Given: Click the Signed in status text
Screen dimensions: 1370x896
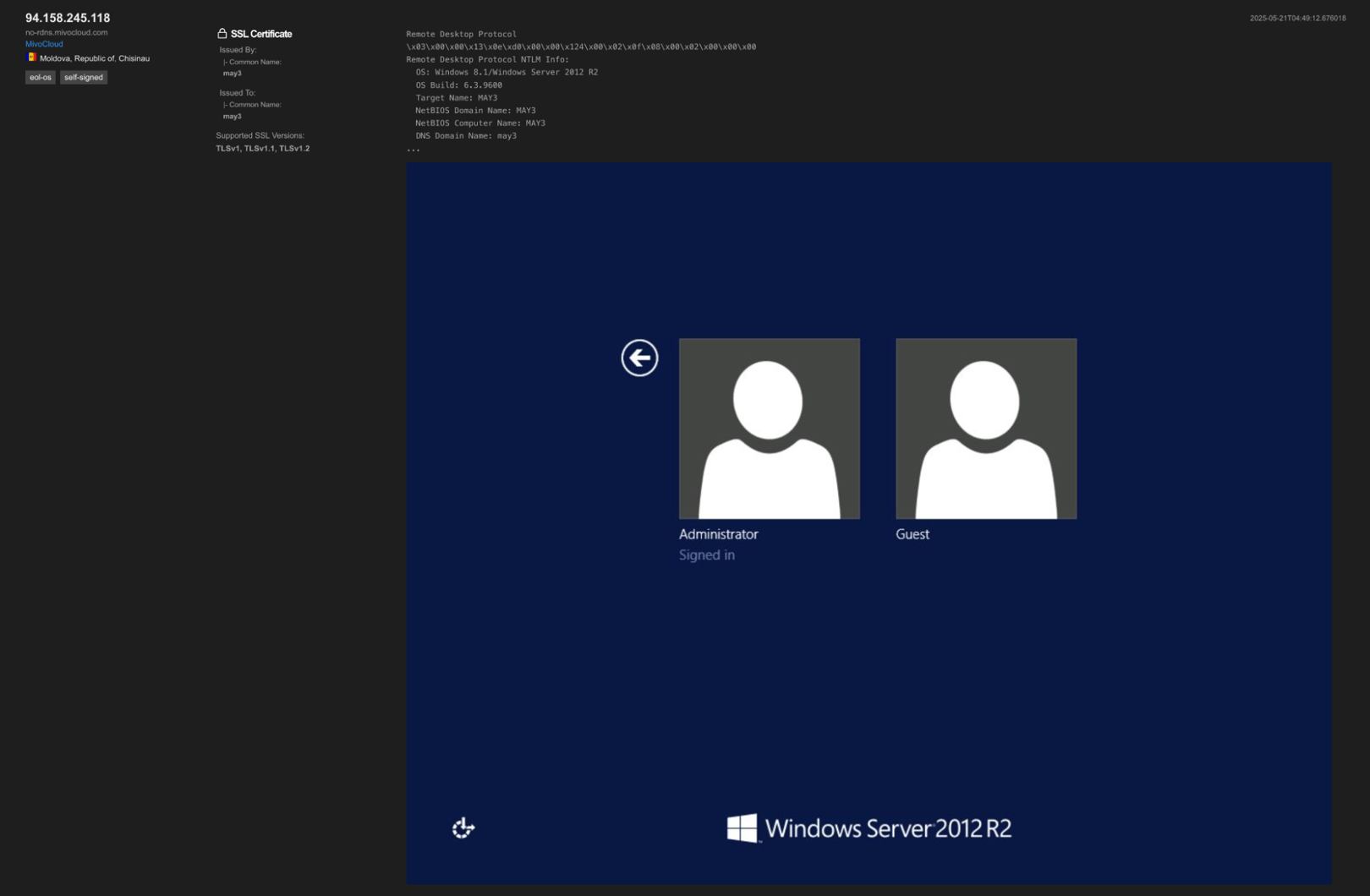Looking at the screenshot, I should [x=706, y=555].
